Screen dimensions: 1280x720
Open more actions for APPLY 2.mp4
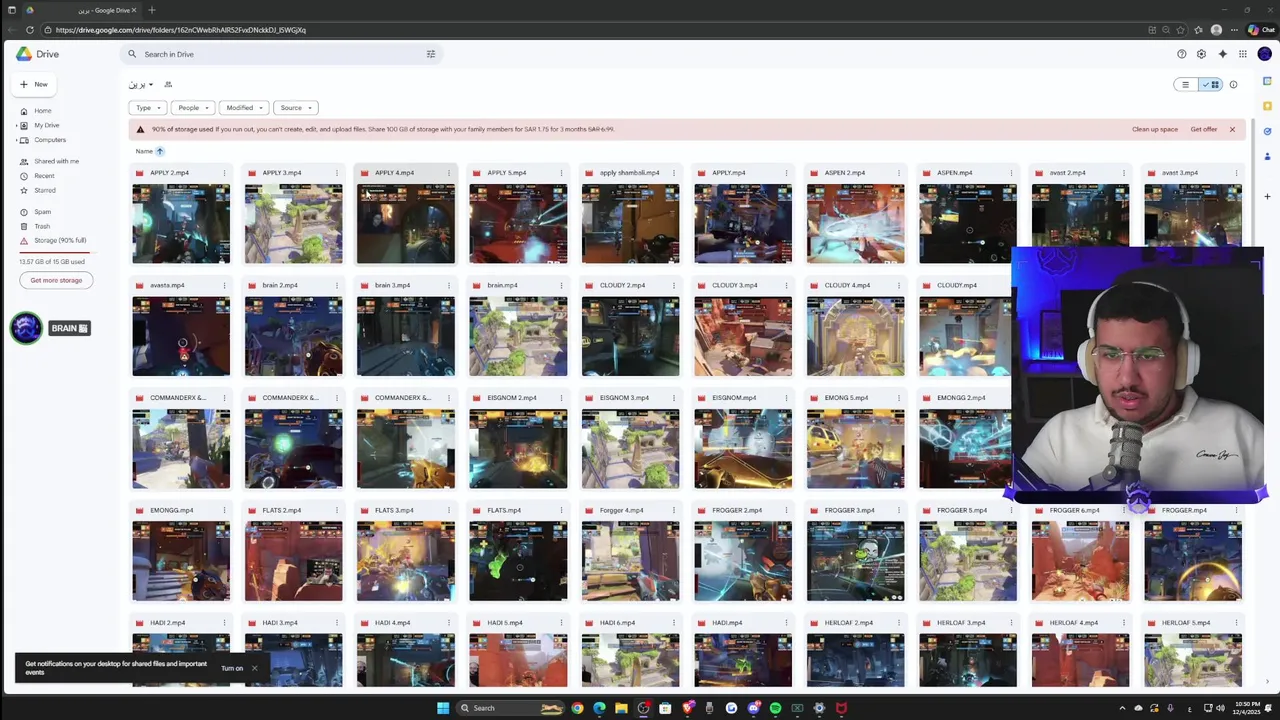pyautogui.click(x=224, y=173)
